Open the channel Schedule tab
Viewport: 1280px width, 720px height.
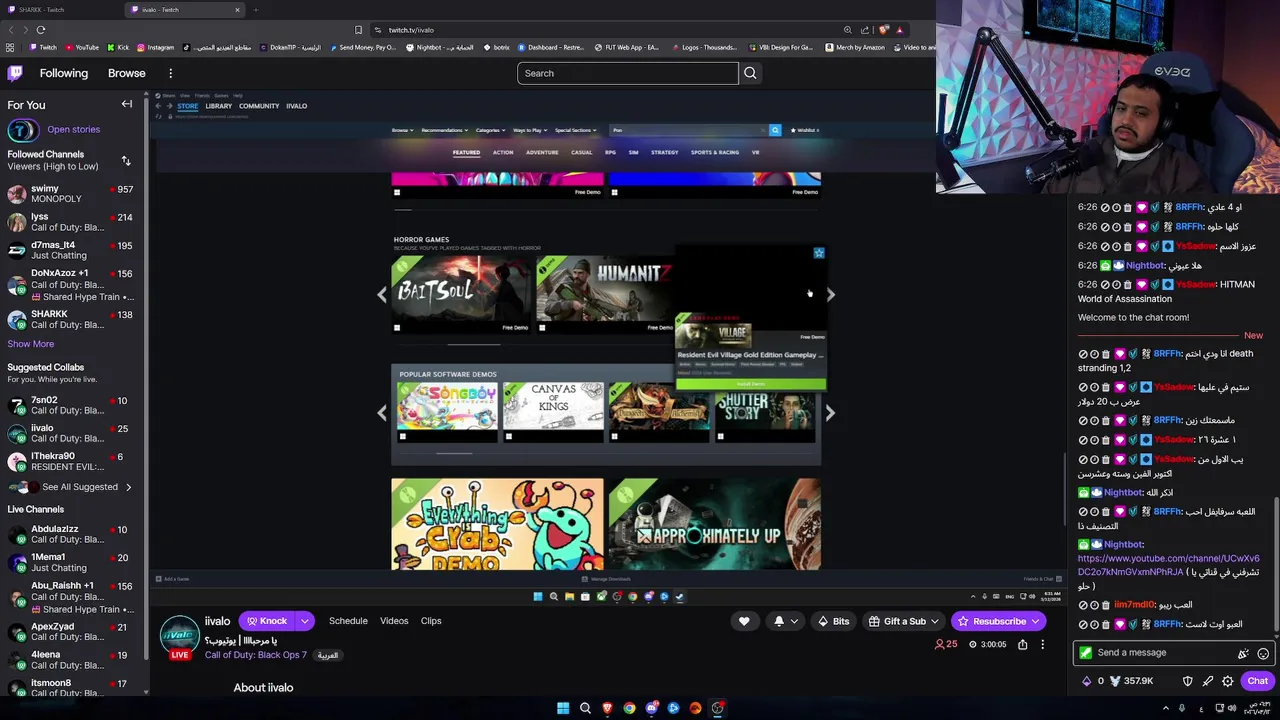tap(348, 621)
